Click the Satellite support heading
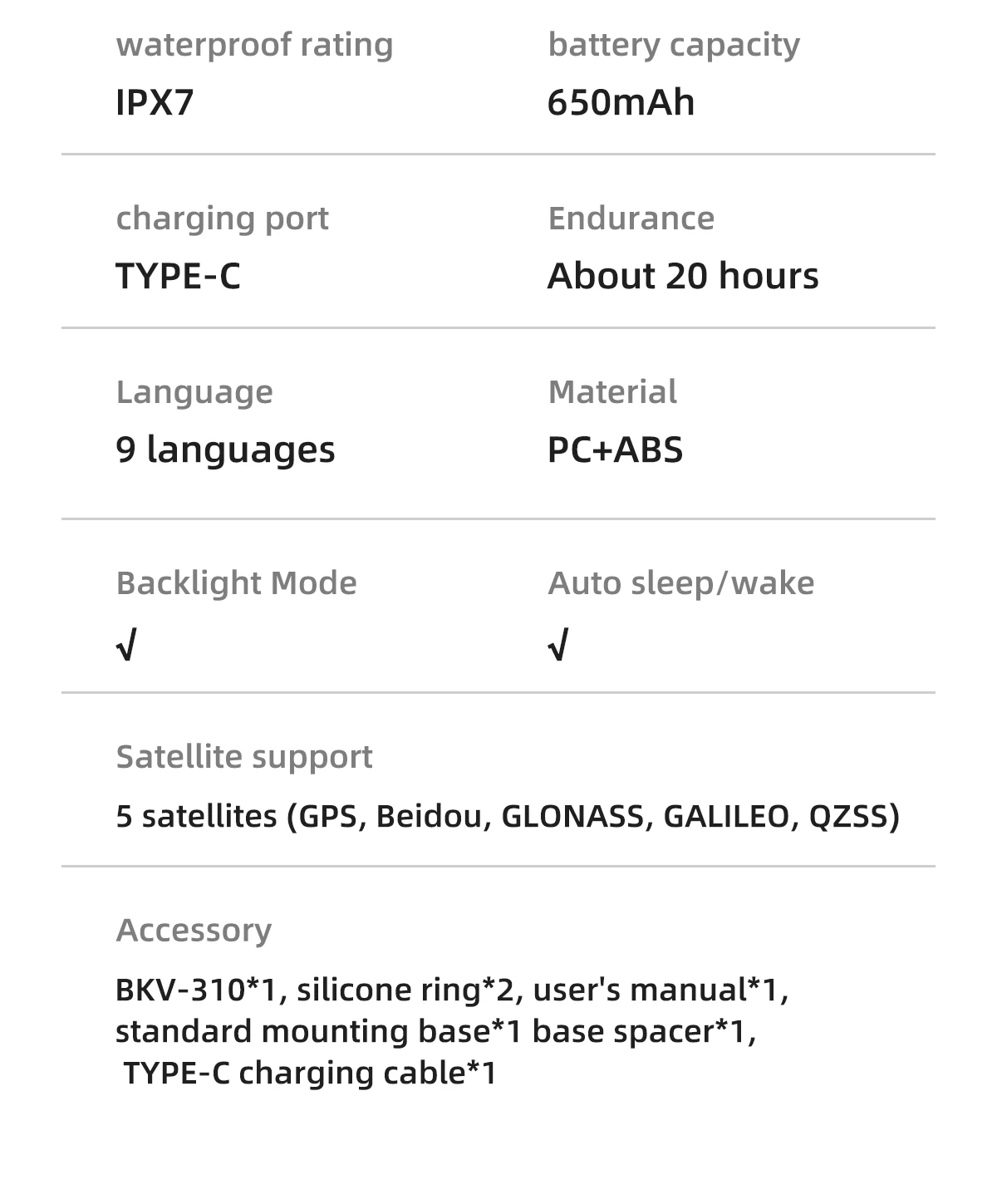This screenshot has width=997, height=1204. pos(244,758)
